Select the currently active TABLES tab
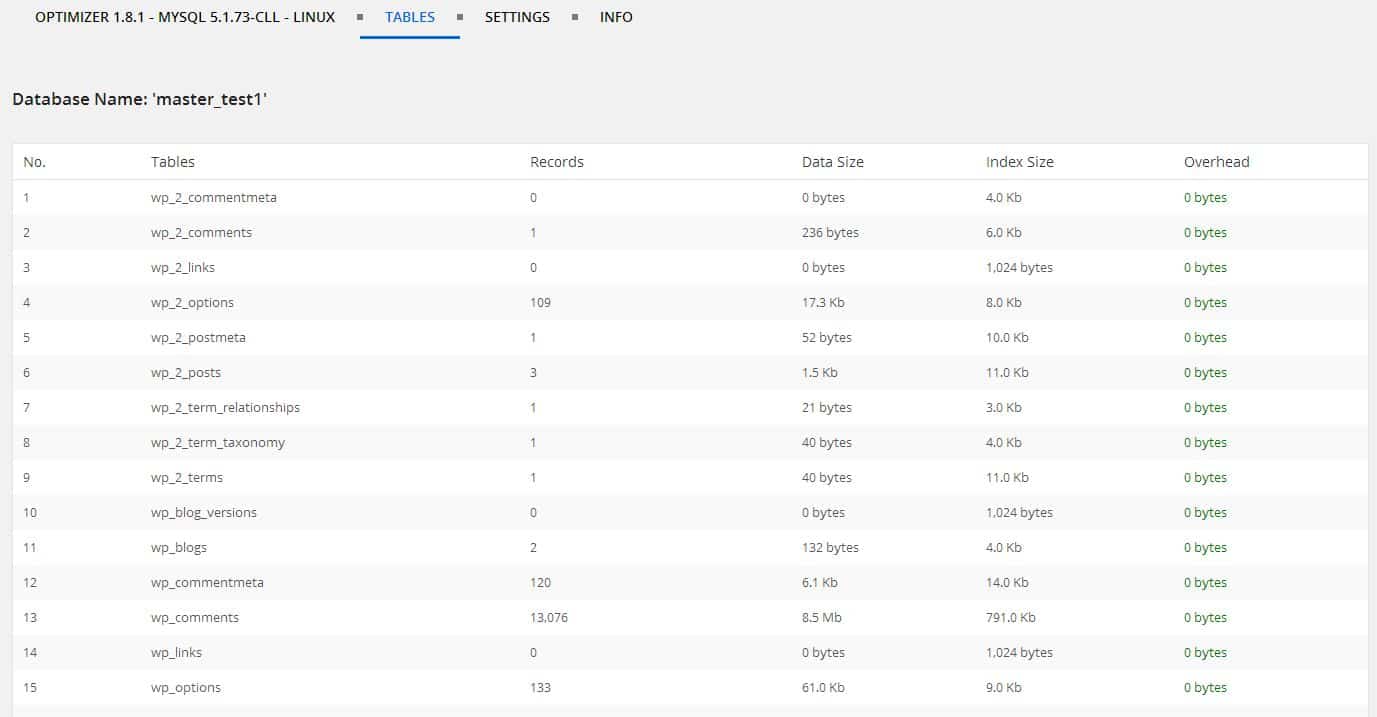Viewport: 1377px width, 717px height. pos(409,16)
